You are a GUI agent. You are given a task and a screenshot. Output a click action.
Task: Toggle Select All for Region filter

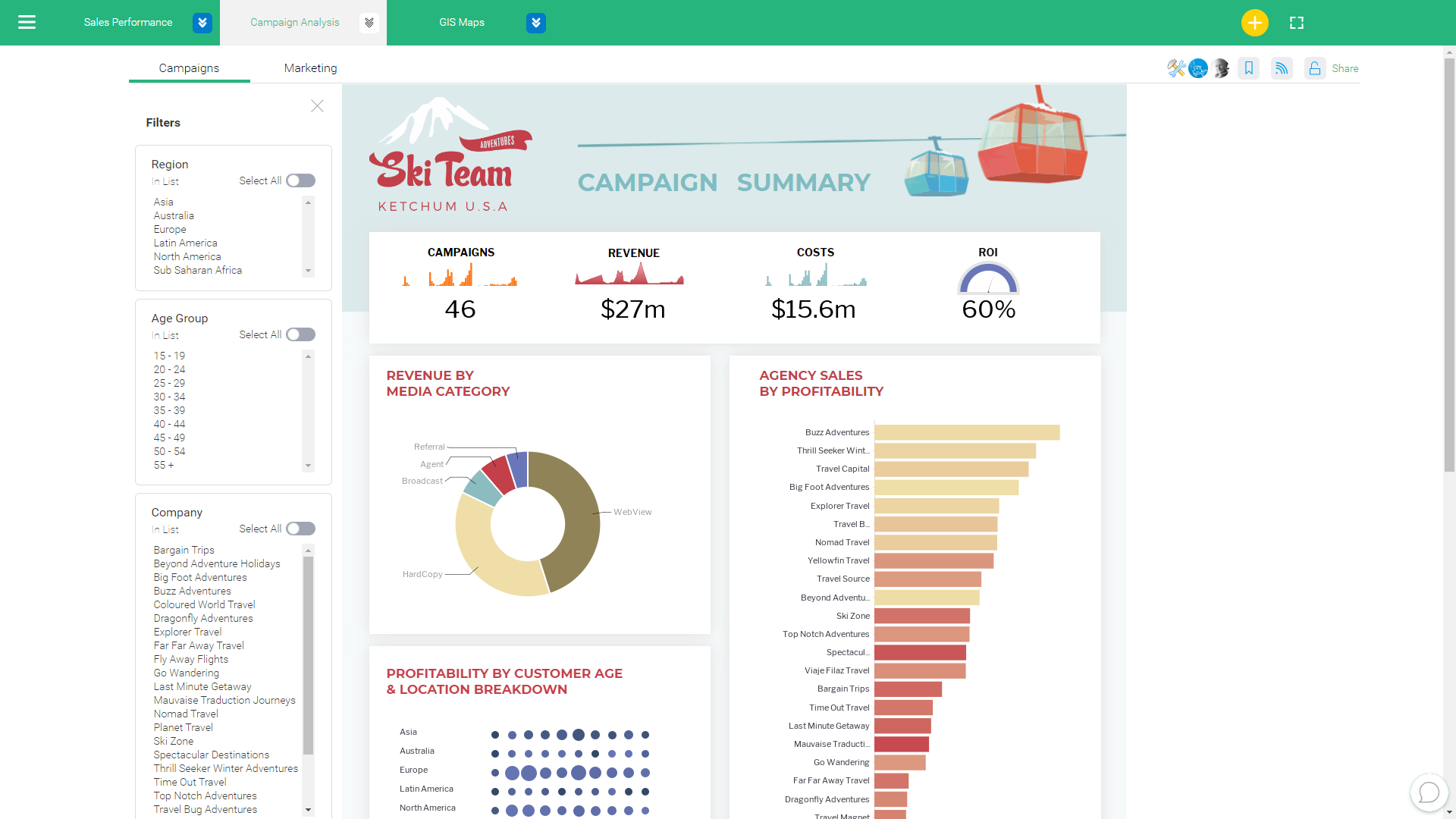[301, 180]
